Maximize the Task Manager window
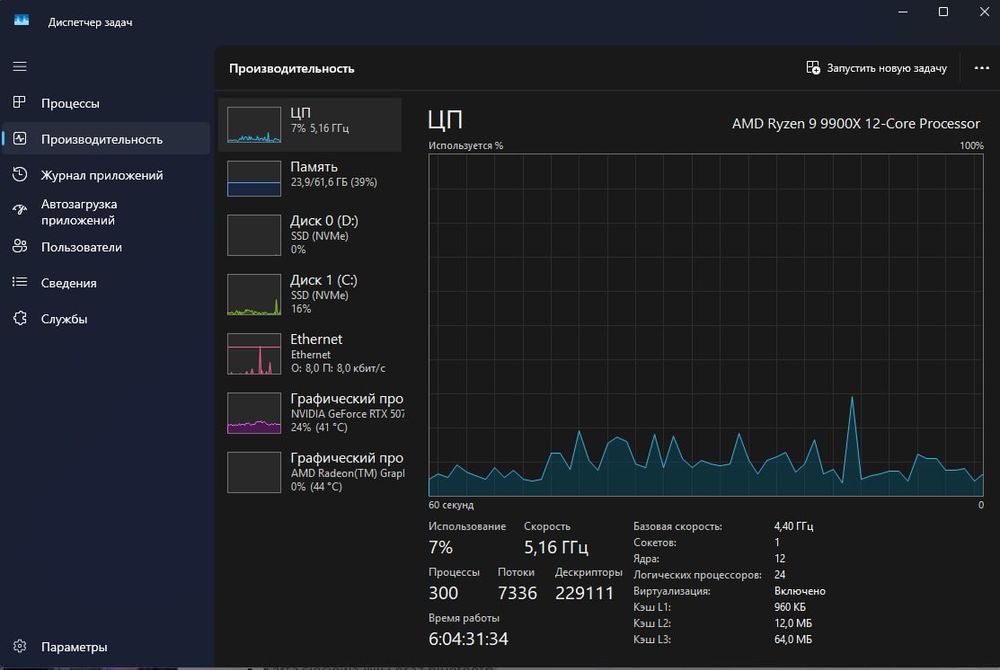Viewport: 1000px width, 670px height. click(x=943, y=11)
